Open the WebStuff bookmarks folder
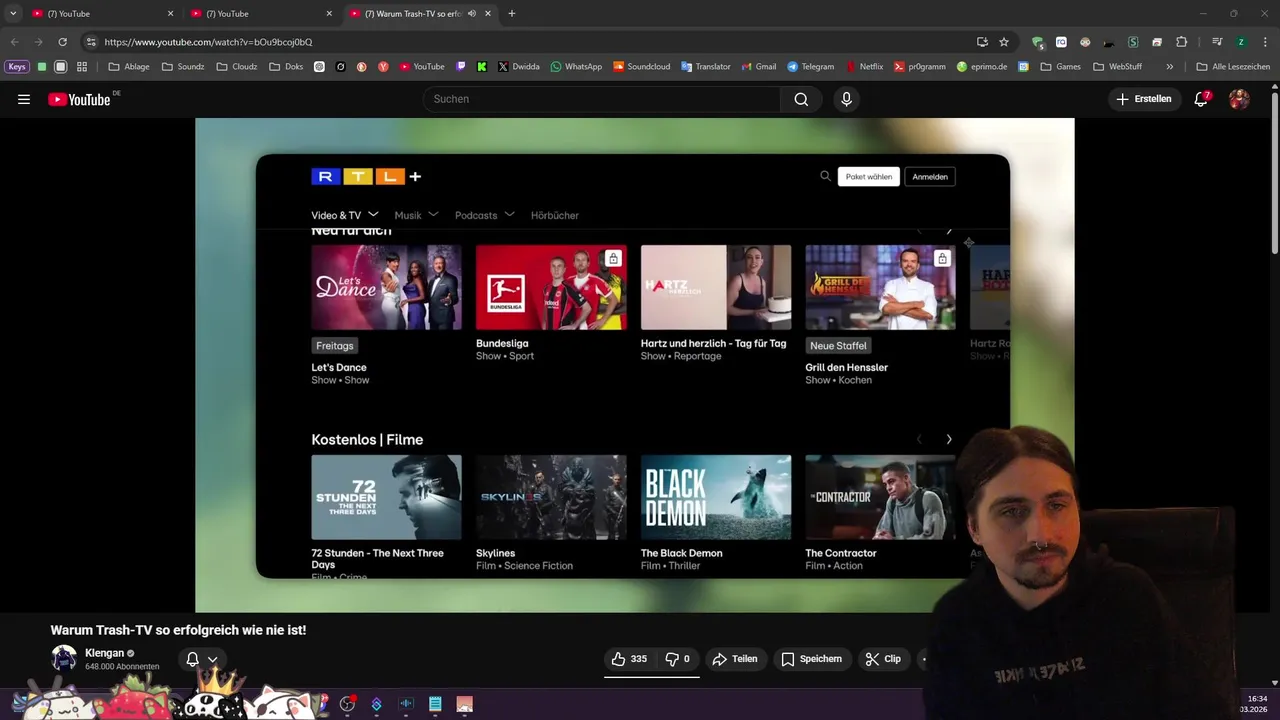Viewport: 1280px width, 720px height. tap(1117, 67)
